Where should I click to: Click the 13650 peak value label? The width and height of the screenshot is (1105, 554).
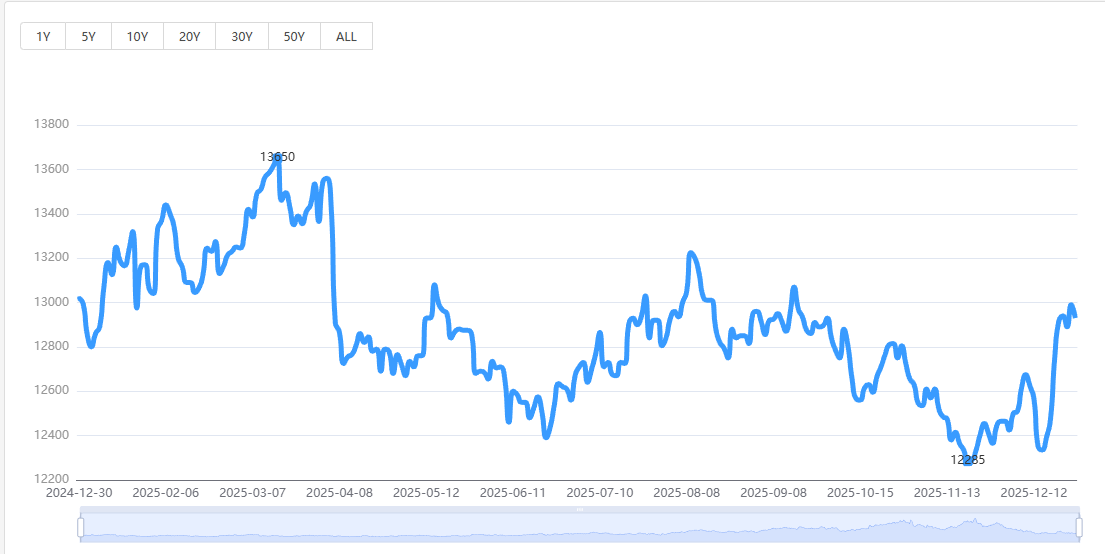[x=277, y=157]
